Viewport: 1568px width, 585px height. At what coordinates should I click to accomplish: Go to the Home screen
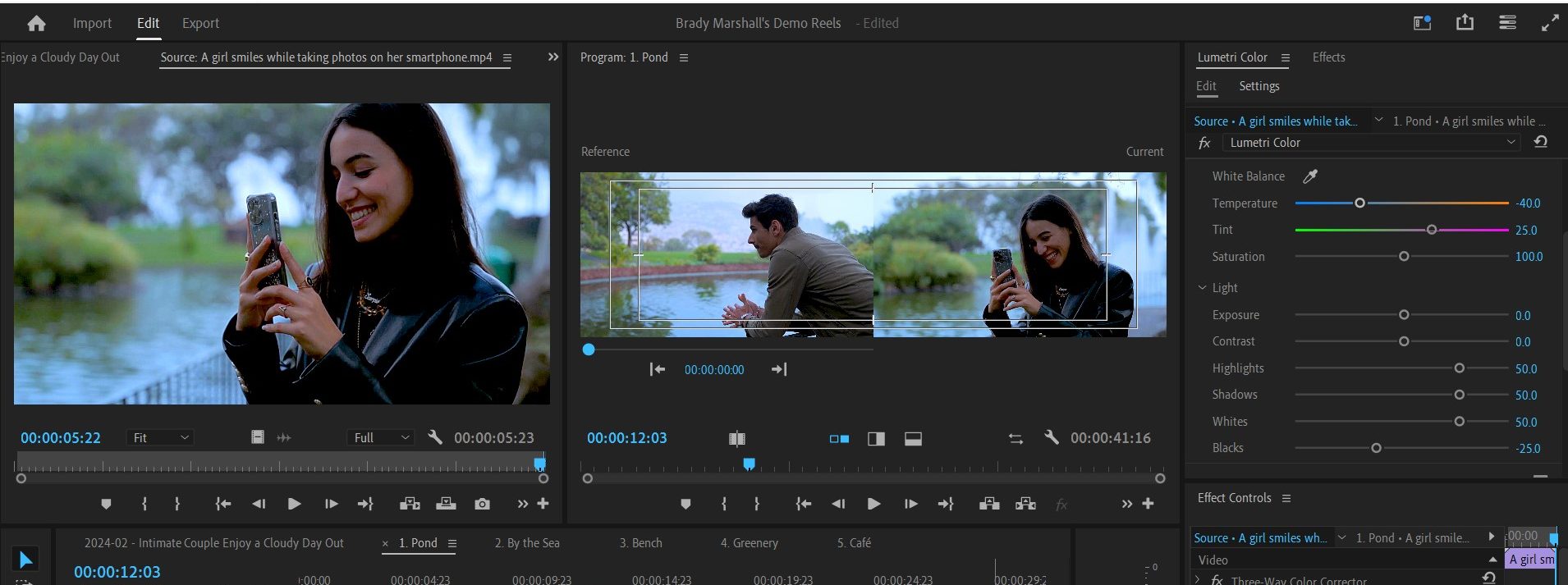(36, 24)
